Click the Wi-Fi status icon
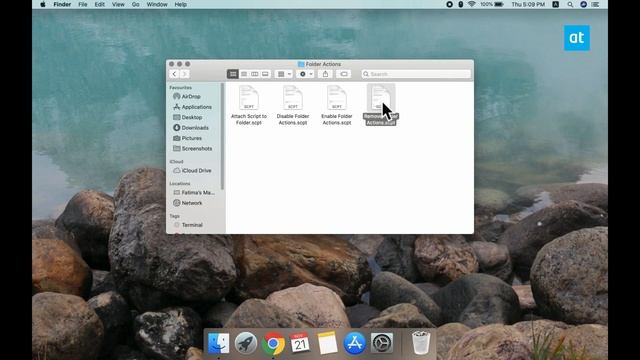This screenshot has width=640, height=360. tap(472, 4)
